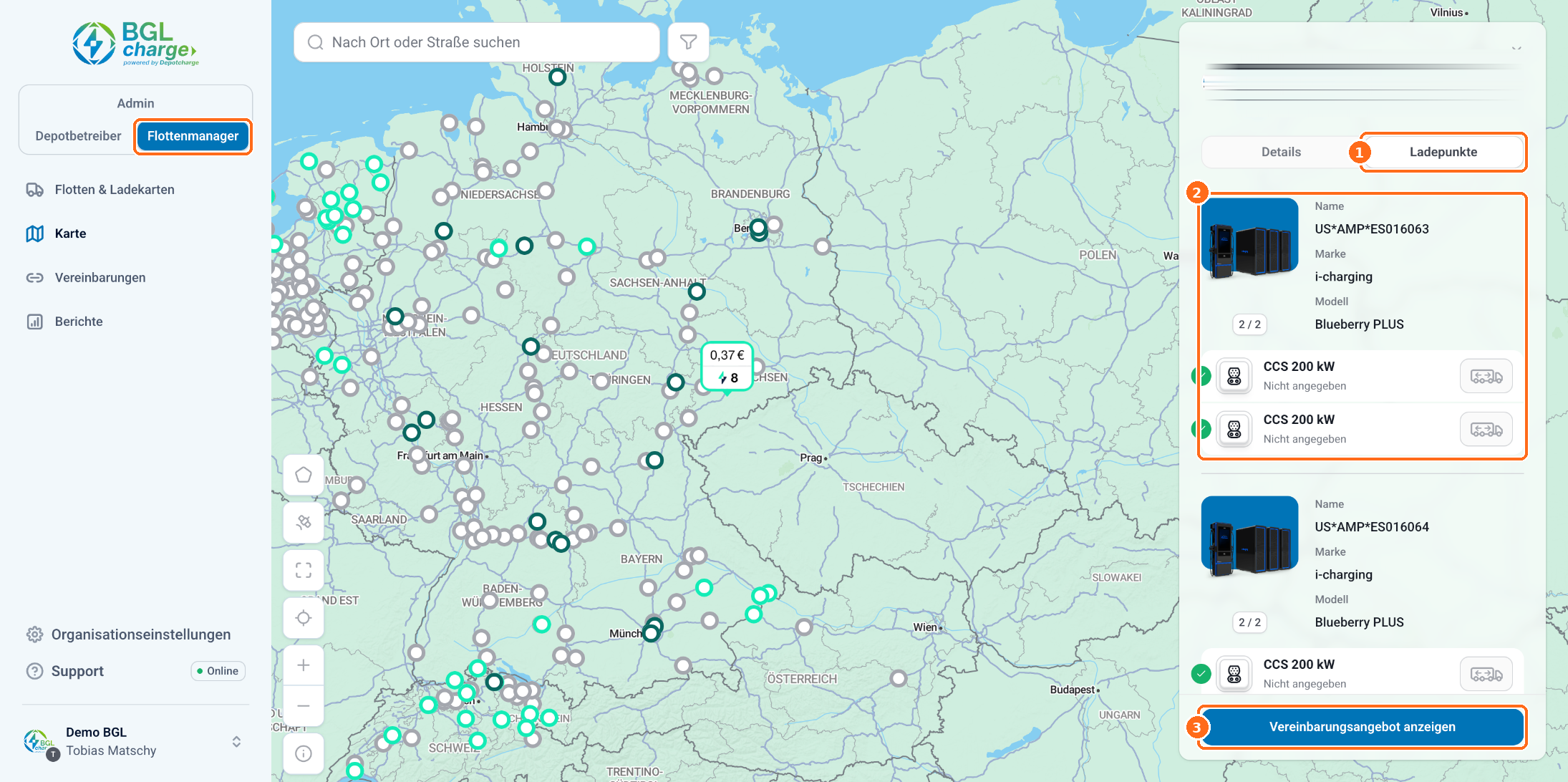Viewport: 1568px width, 782px height.
Task: Switch to the Details tab
Action: [1281, 152]
